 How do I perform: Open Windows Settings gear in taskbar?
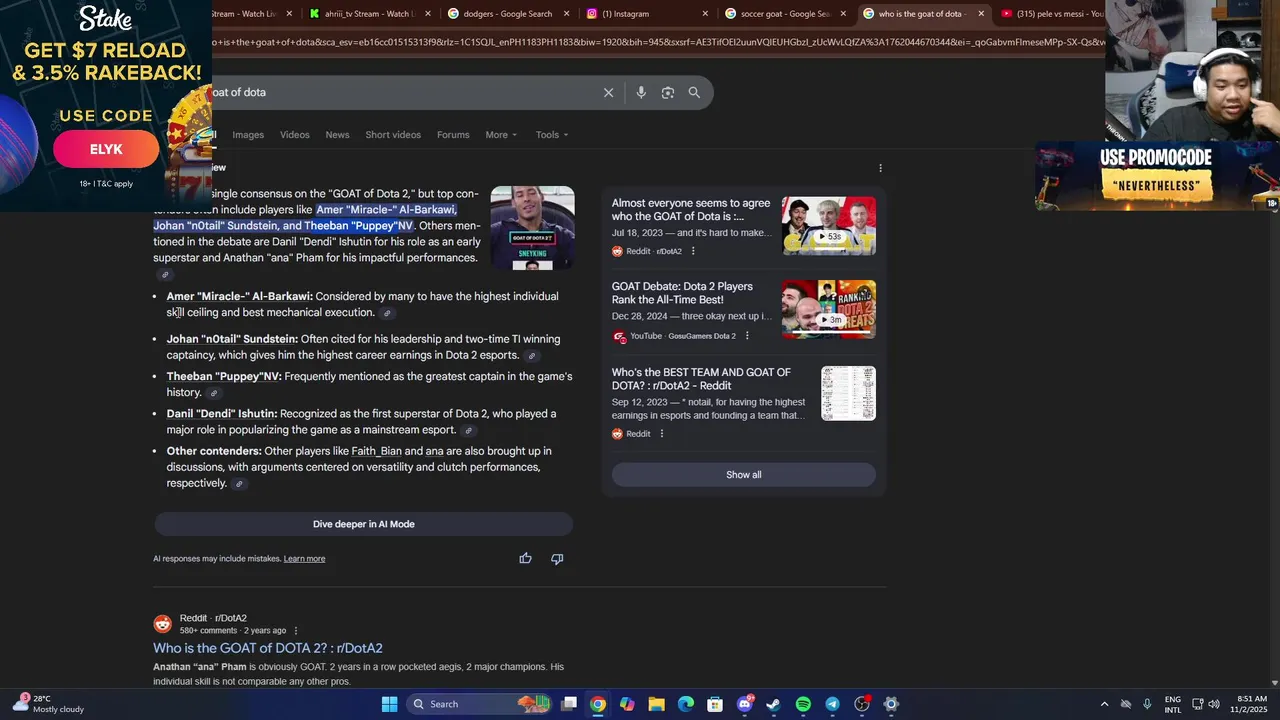coord(891,704)
